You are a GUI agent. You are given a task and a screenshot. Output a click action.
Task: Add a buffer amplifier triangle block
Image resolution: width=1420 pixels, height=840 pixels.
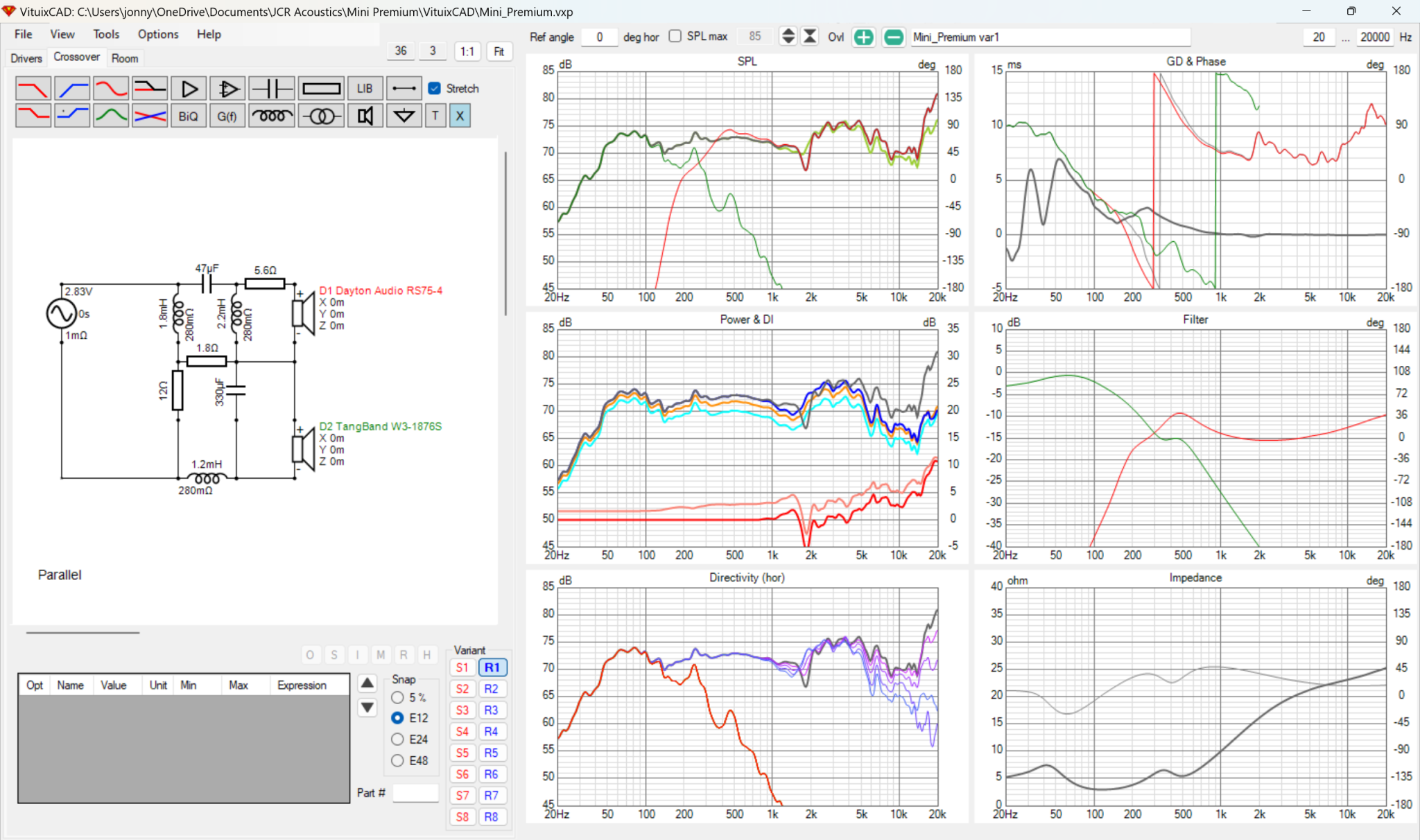click(x=189, y=88)
